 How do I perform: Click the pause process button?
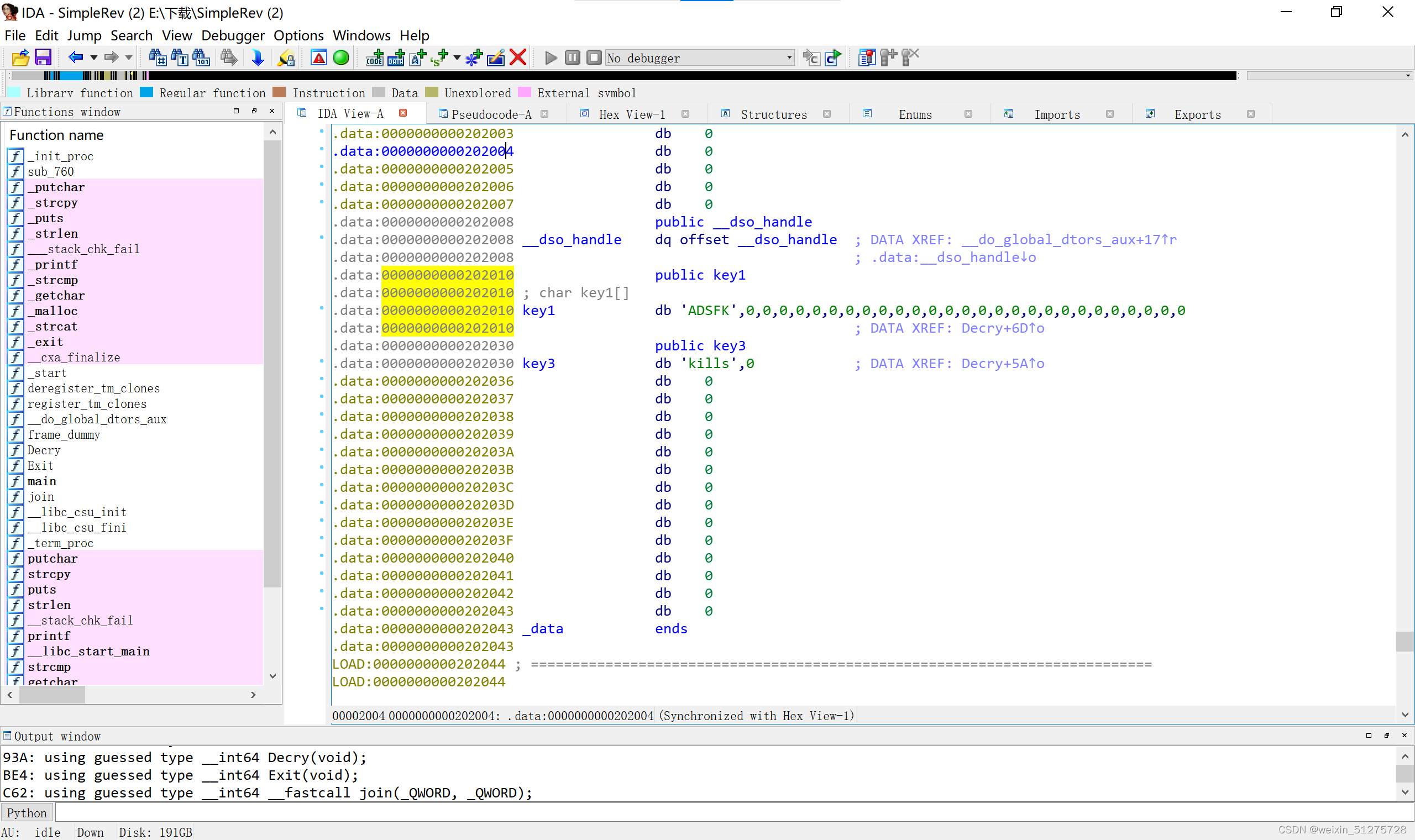coord(572,57)
